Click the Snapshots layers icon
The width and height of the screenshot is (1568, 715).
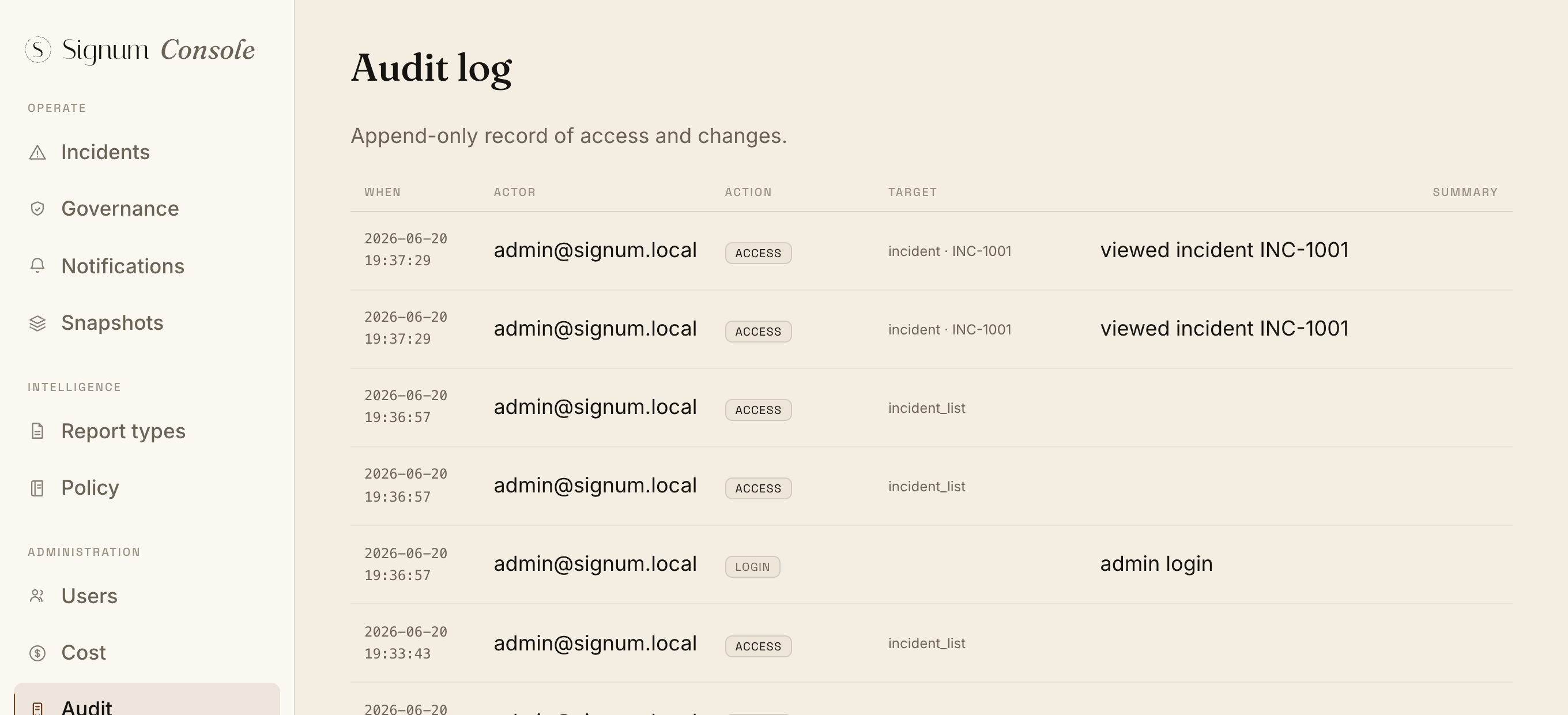click(37, 323)
